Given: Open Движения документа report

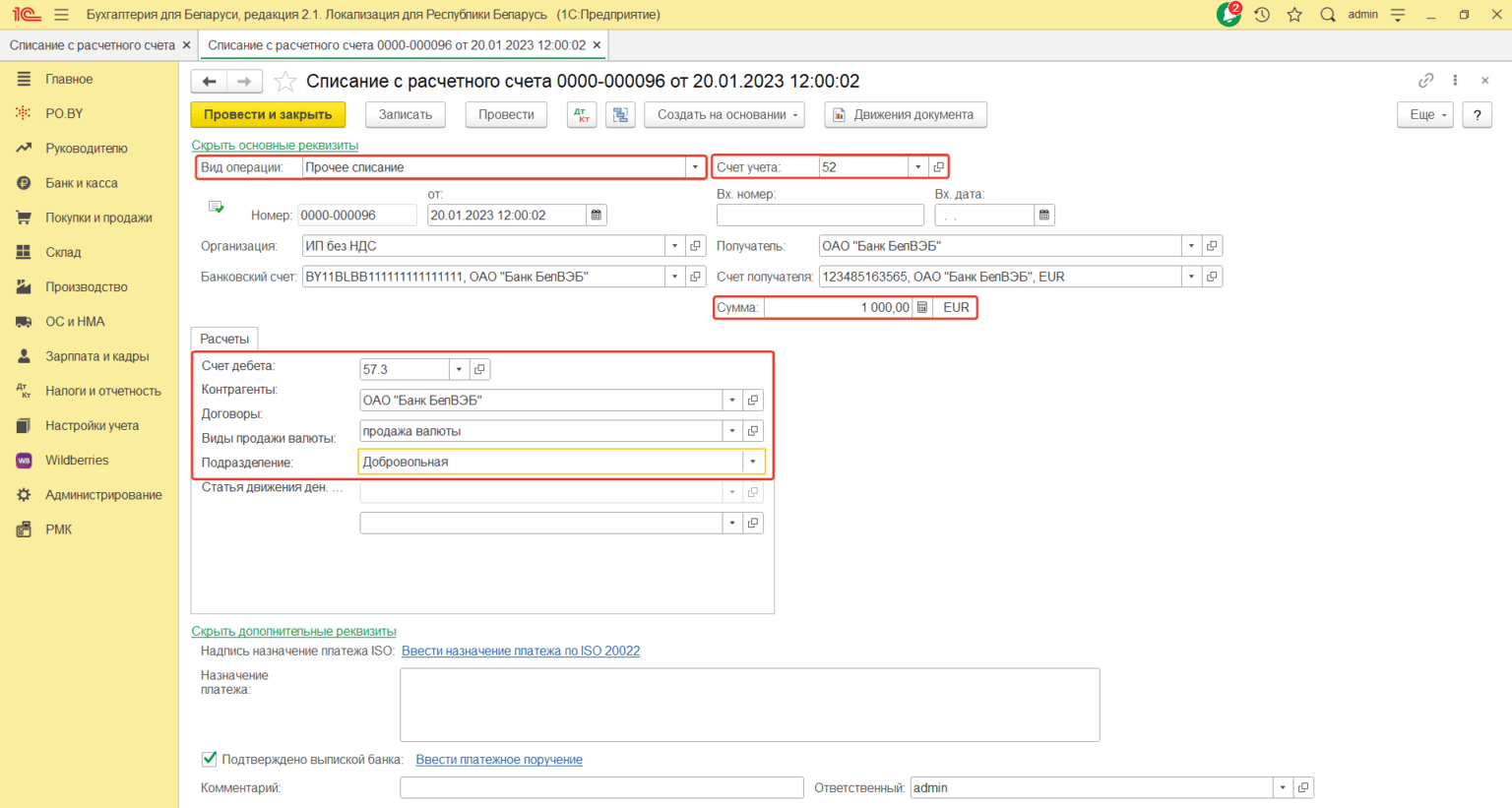Looking at the screenshot, I should coord(906,115).
